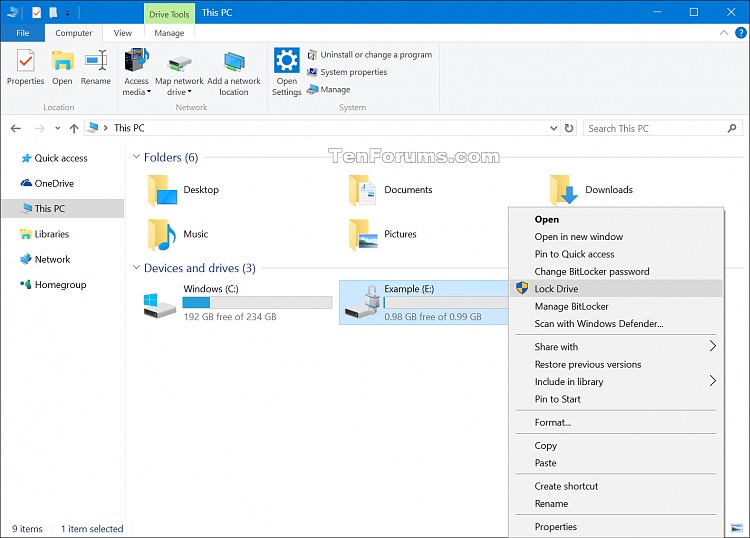Choose Format... in the context menu
The width and height of the screenshot is (750, 538).
click(617, 422)
